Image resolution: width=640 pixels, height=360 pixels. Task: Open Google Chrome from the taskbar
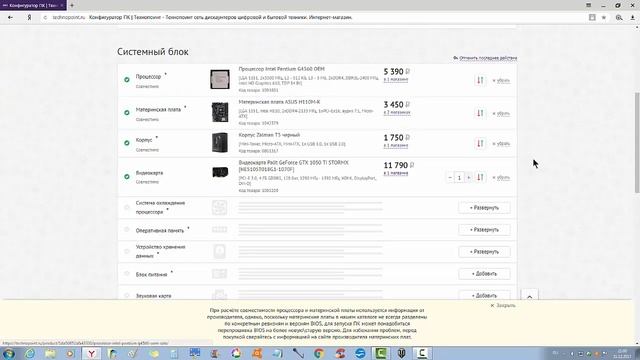(x=319, y=353)
